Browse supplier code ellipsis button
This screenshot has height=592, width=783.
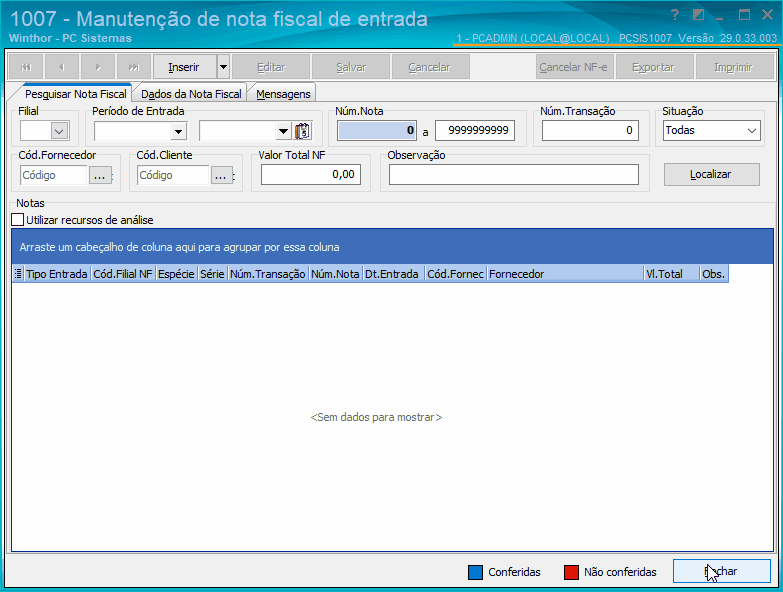[100, 175]
